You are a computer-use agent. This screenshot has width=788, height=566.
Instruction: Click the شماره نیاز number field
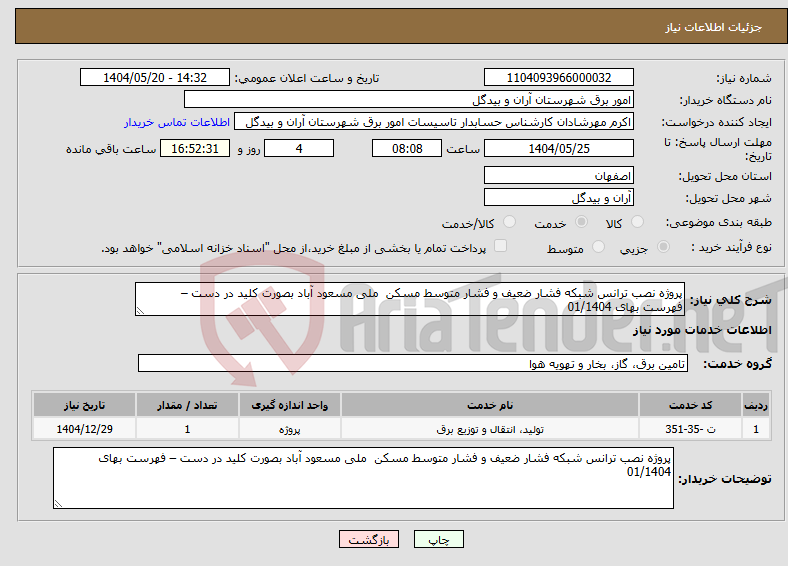(558, 78)
